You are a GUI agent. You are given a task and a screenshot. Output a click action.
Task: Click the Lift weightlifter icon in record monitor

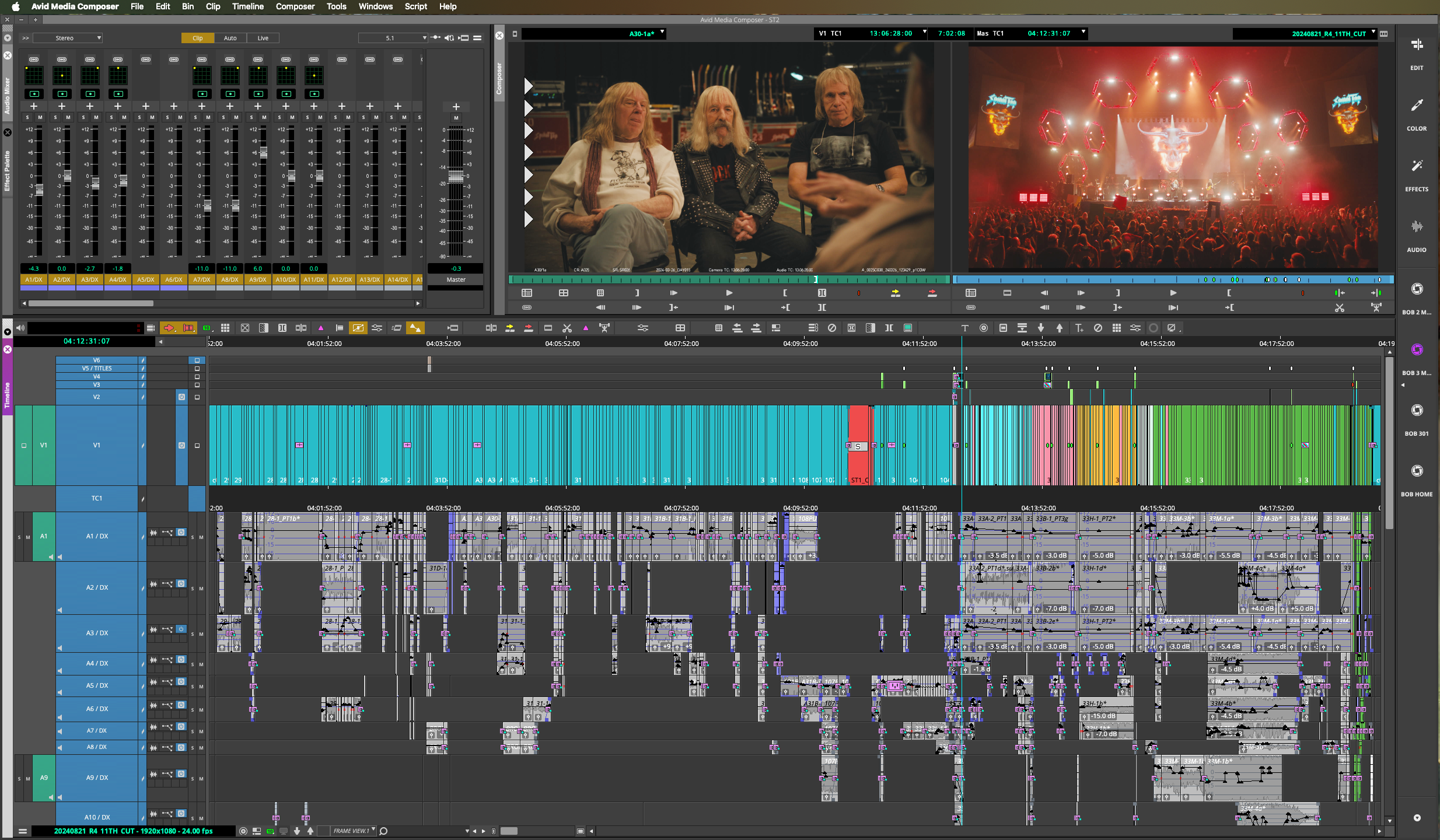tap(1376, 307)
